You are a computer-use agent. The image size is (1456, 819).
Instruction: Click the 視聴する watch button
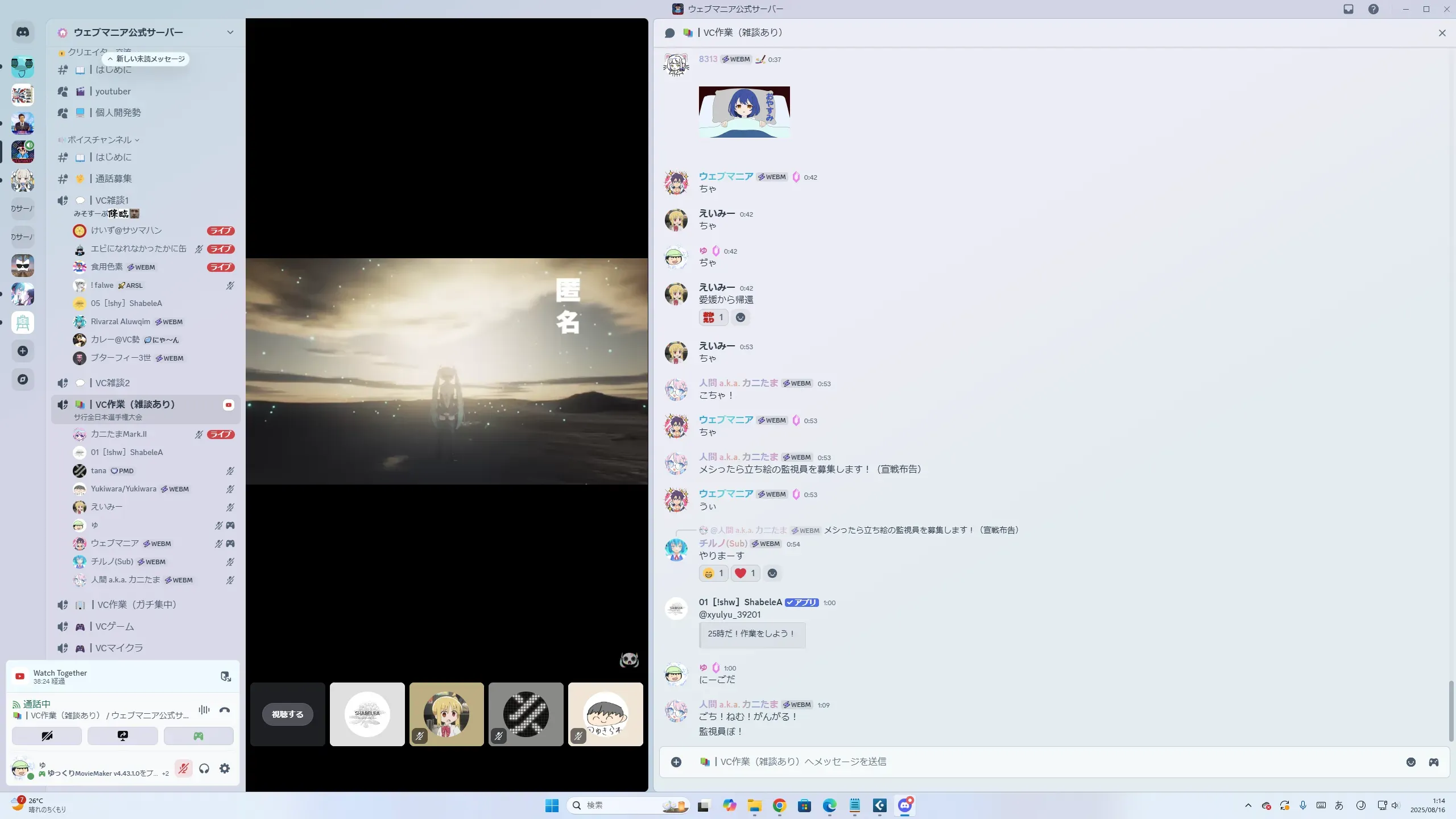pyautogui.click(x=287, y=714)
